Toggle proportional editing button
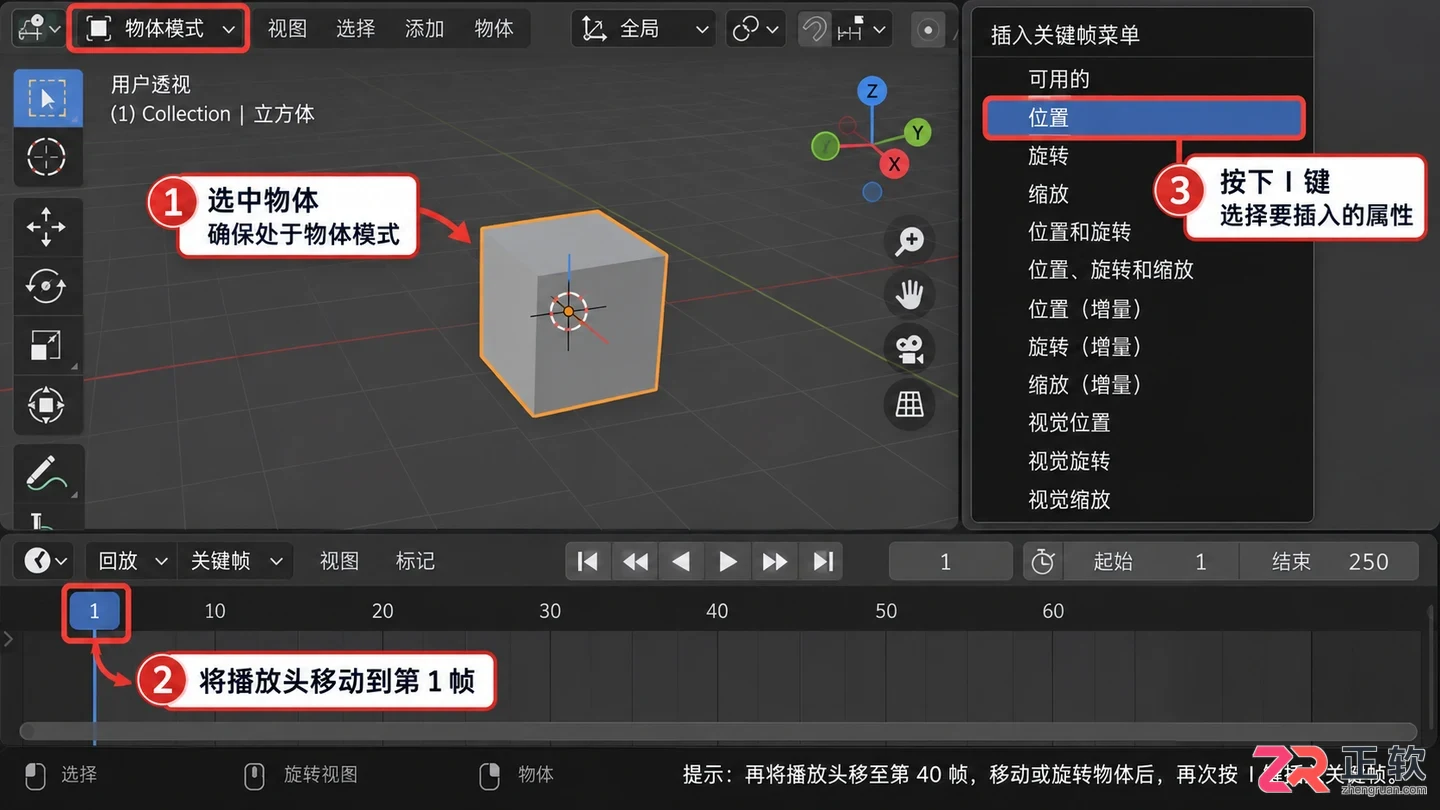The height and width of the screenshot is (810, 1440). pos(928,30)
